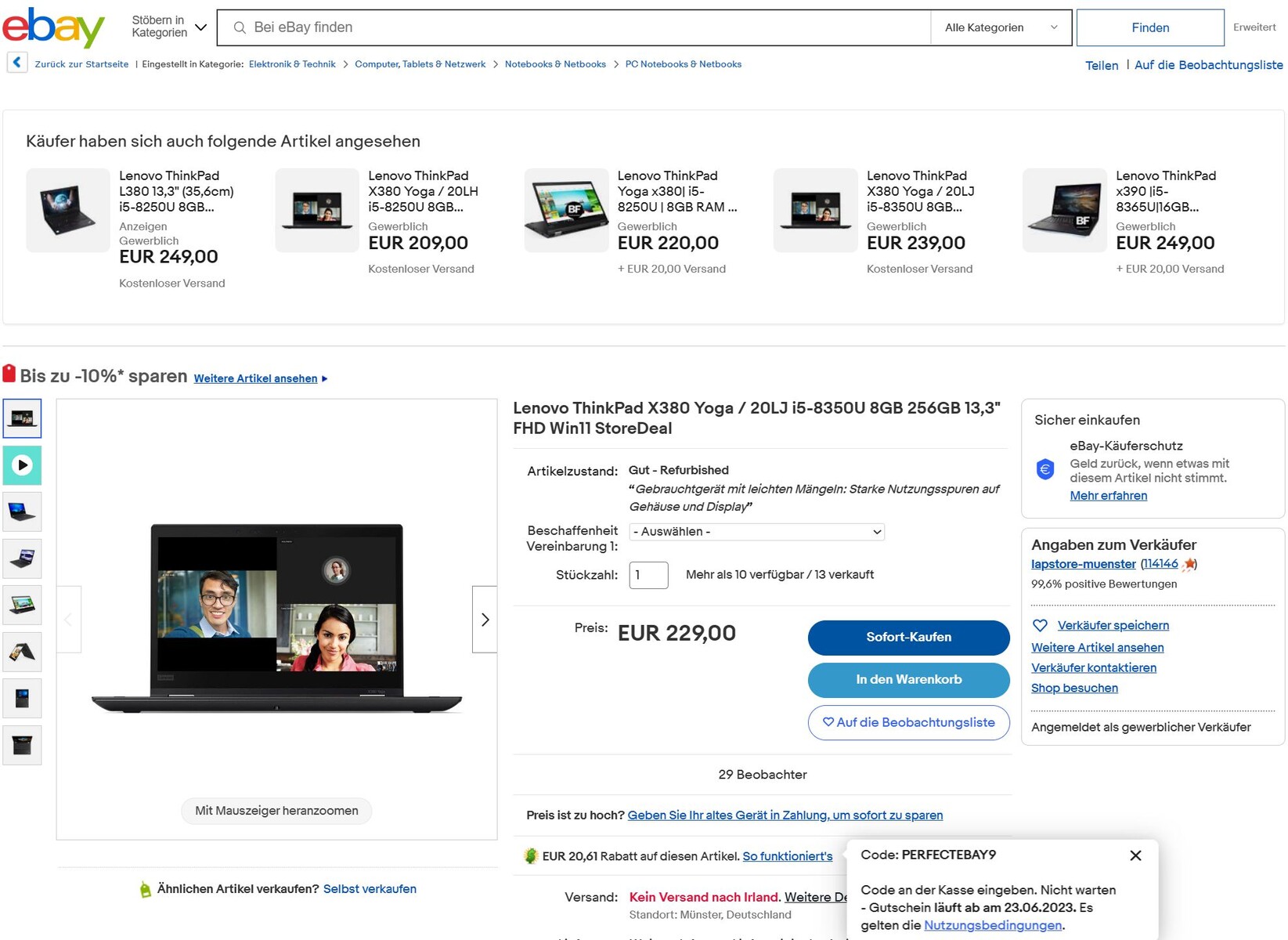Select the fourth gallery thumbnail of angled laptop
Viewport: 1288px width, 940px height.
22,559
